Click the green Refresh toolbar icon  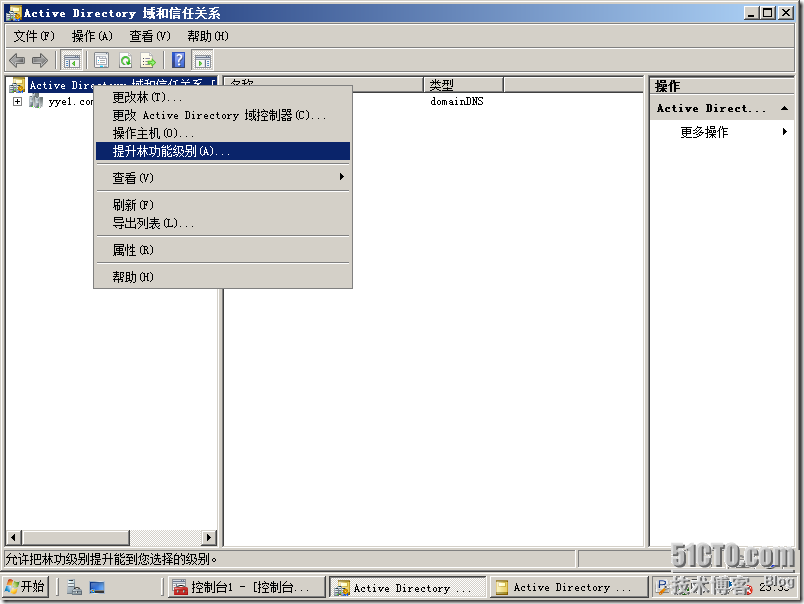(x=125, y=61)
